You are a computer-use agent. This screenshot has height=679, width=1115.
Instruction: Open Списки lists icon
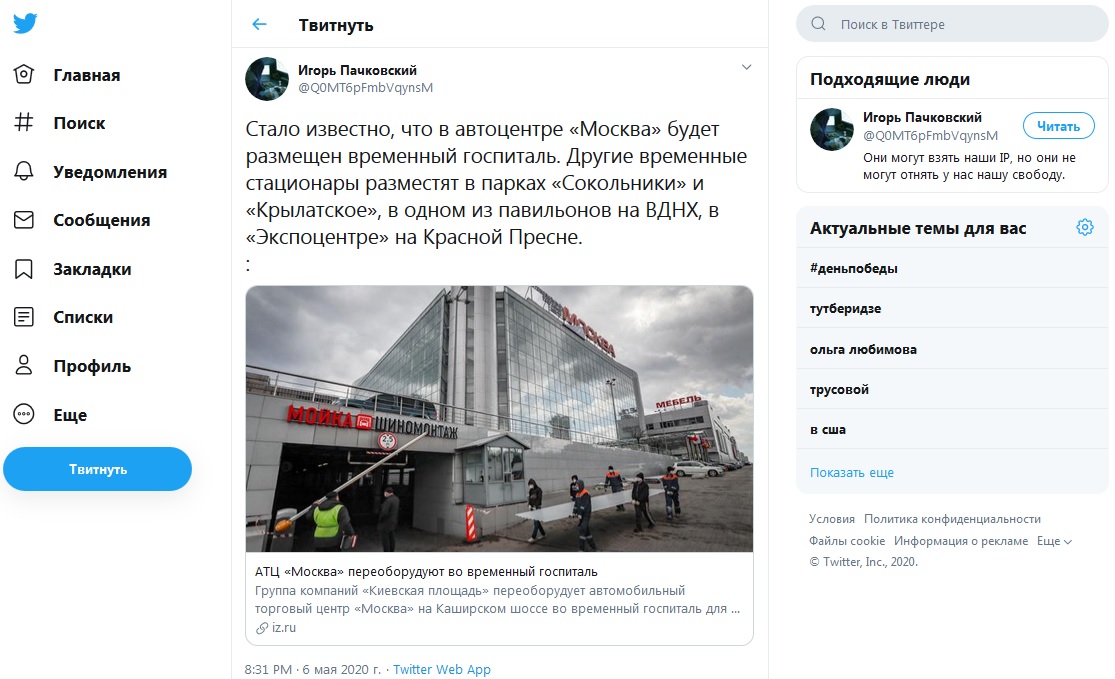23,317
